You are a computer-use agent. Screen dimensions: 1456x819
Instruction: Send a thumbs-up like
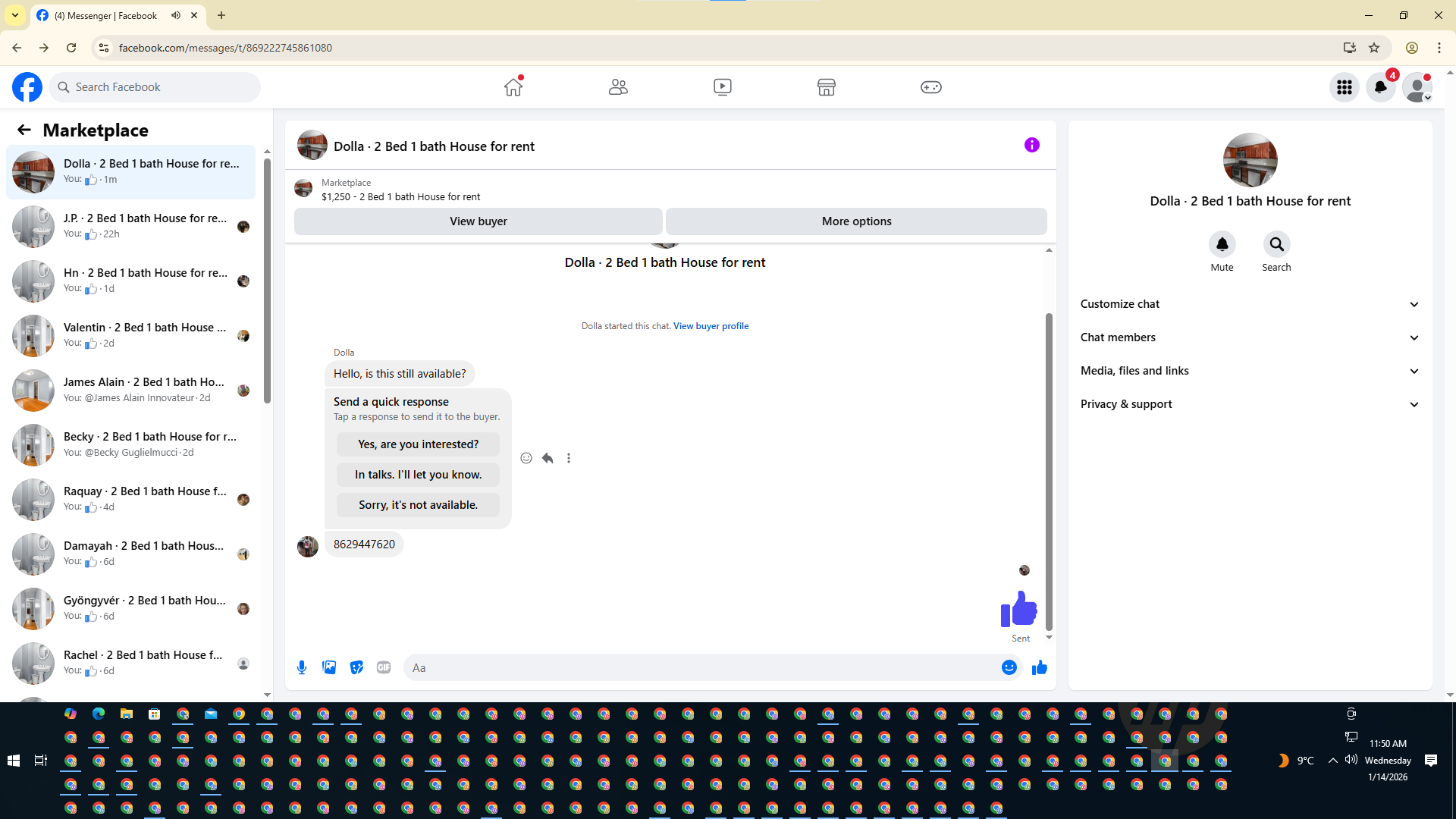pos(1039,667)
